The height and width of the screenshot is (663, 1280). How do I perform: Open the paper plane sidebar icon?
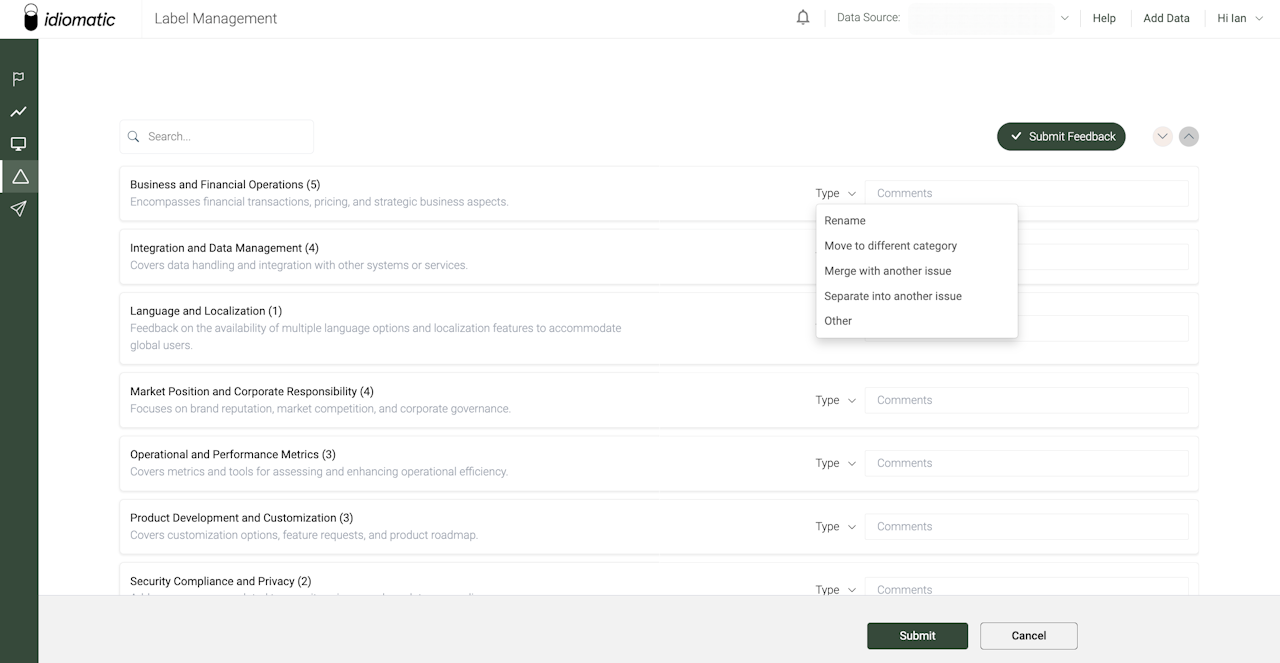[19, 209]
